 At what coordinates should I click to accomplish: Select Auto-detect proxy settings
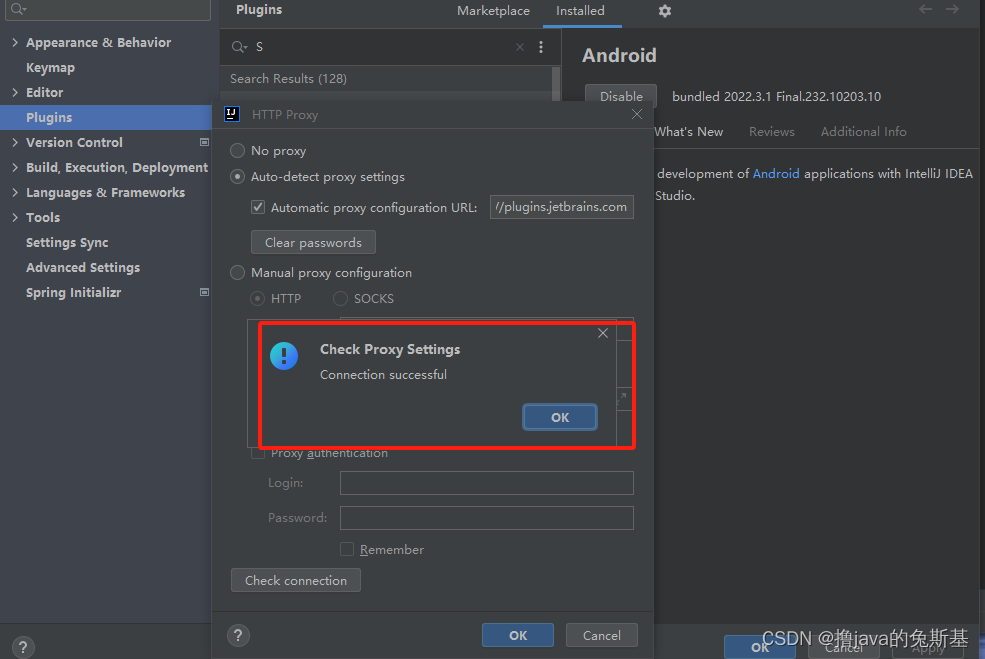[x=237, y=177]
